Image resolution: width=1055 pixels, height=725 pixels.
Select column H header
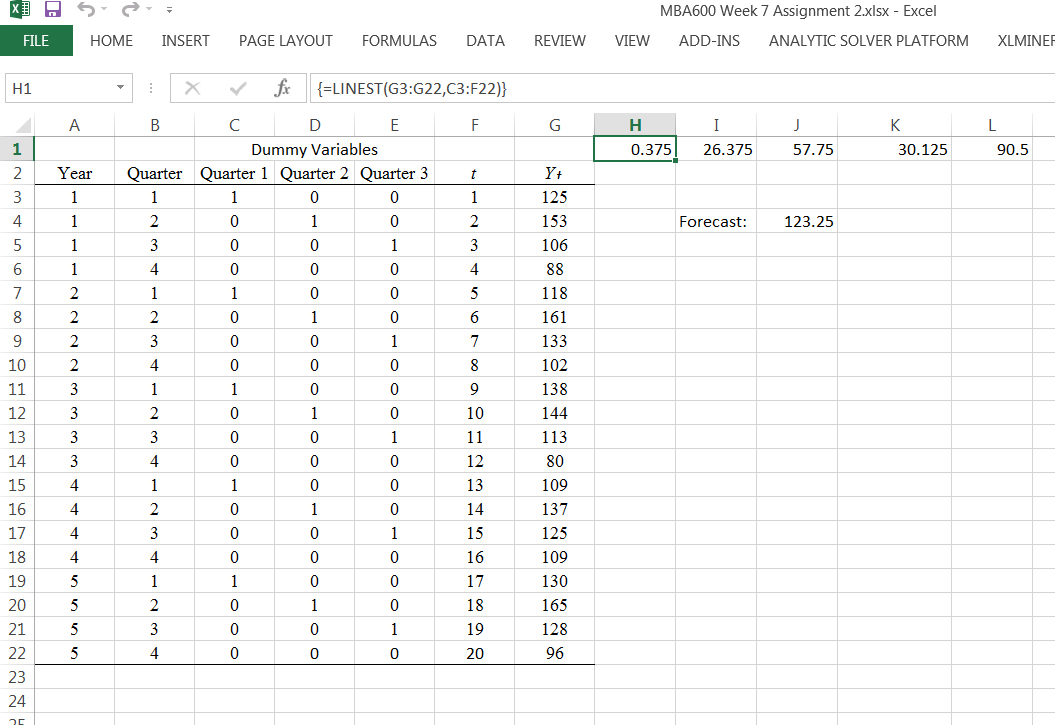coord(635,125)
